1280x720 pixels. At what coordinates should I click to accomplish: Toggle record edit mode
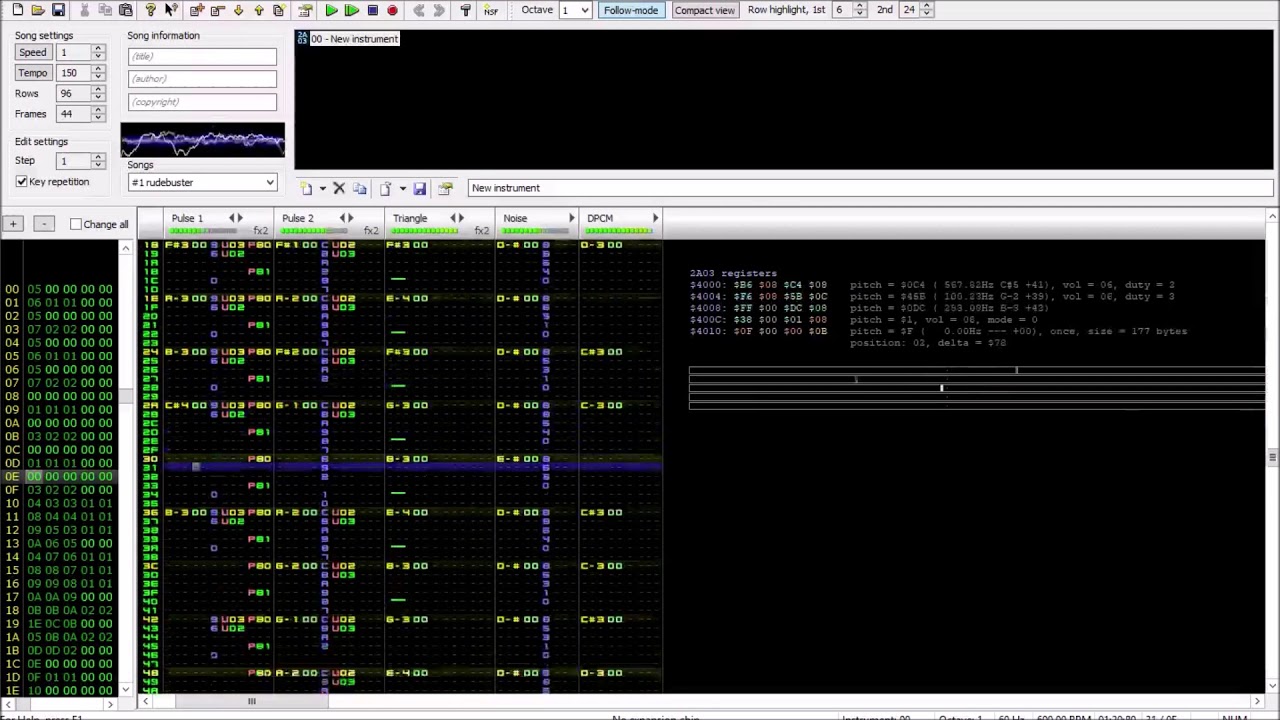392,10
